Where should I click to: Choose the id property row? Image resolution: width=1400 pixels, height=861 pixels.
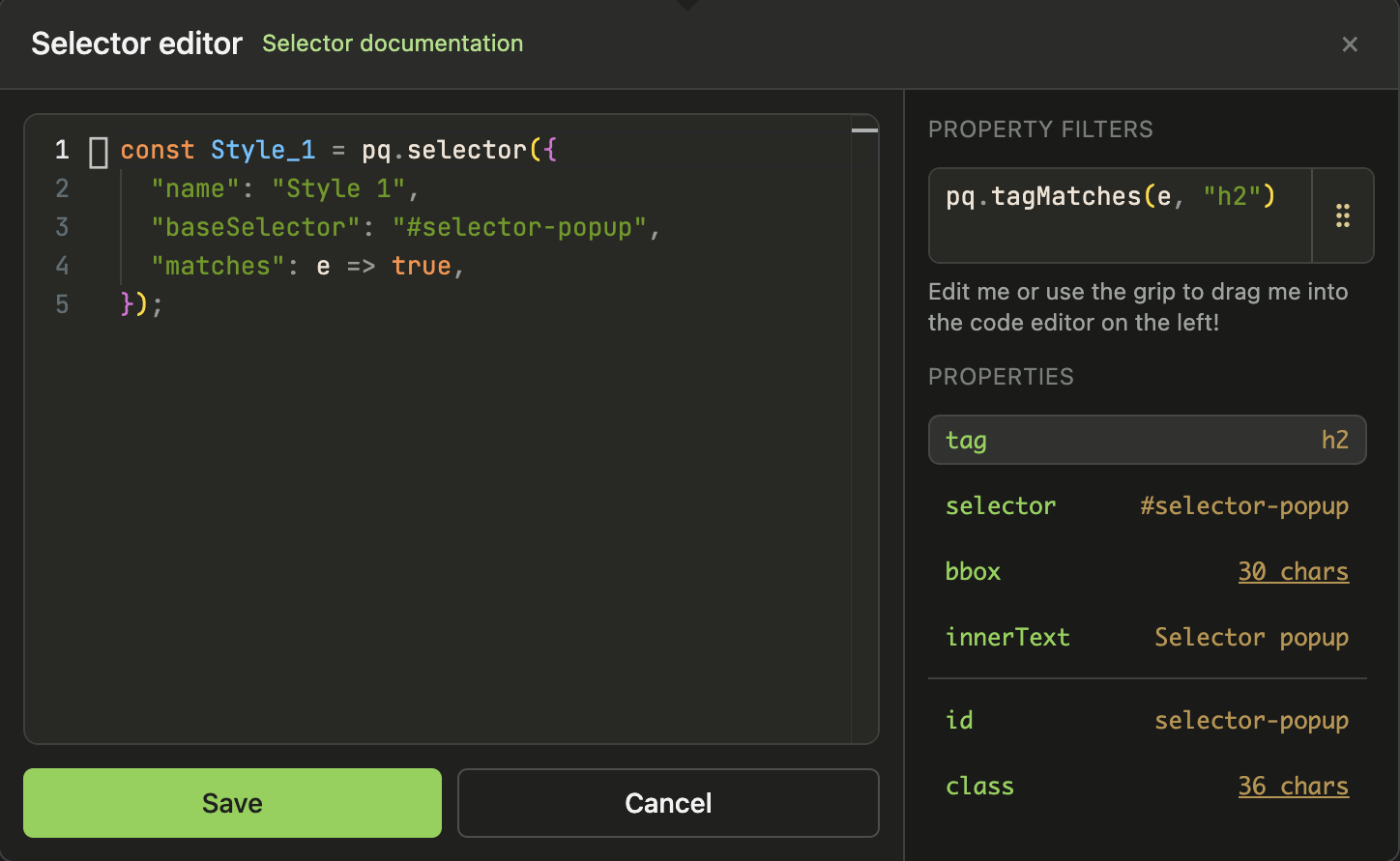coord(1147,721)
